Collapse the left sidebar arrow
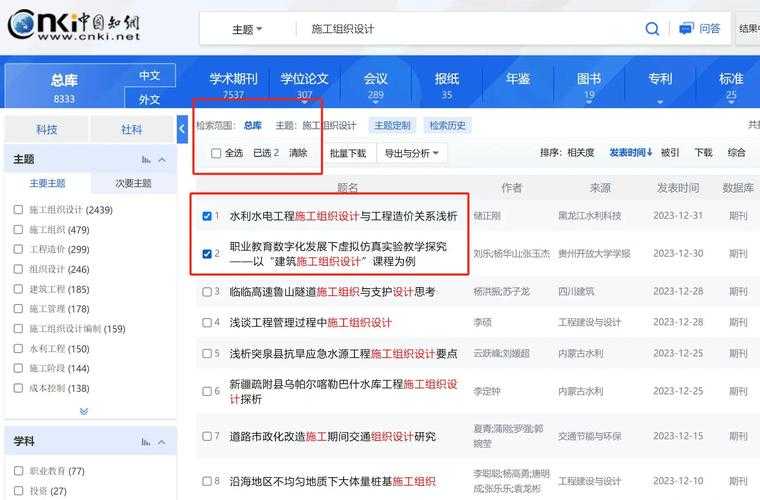The width and height of the screenshot is (760, 500). pos(182,129)
